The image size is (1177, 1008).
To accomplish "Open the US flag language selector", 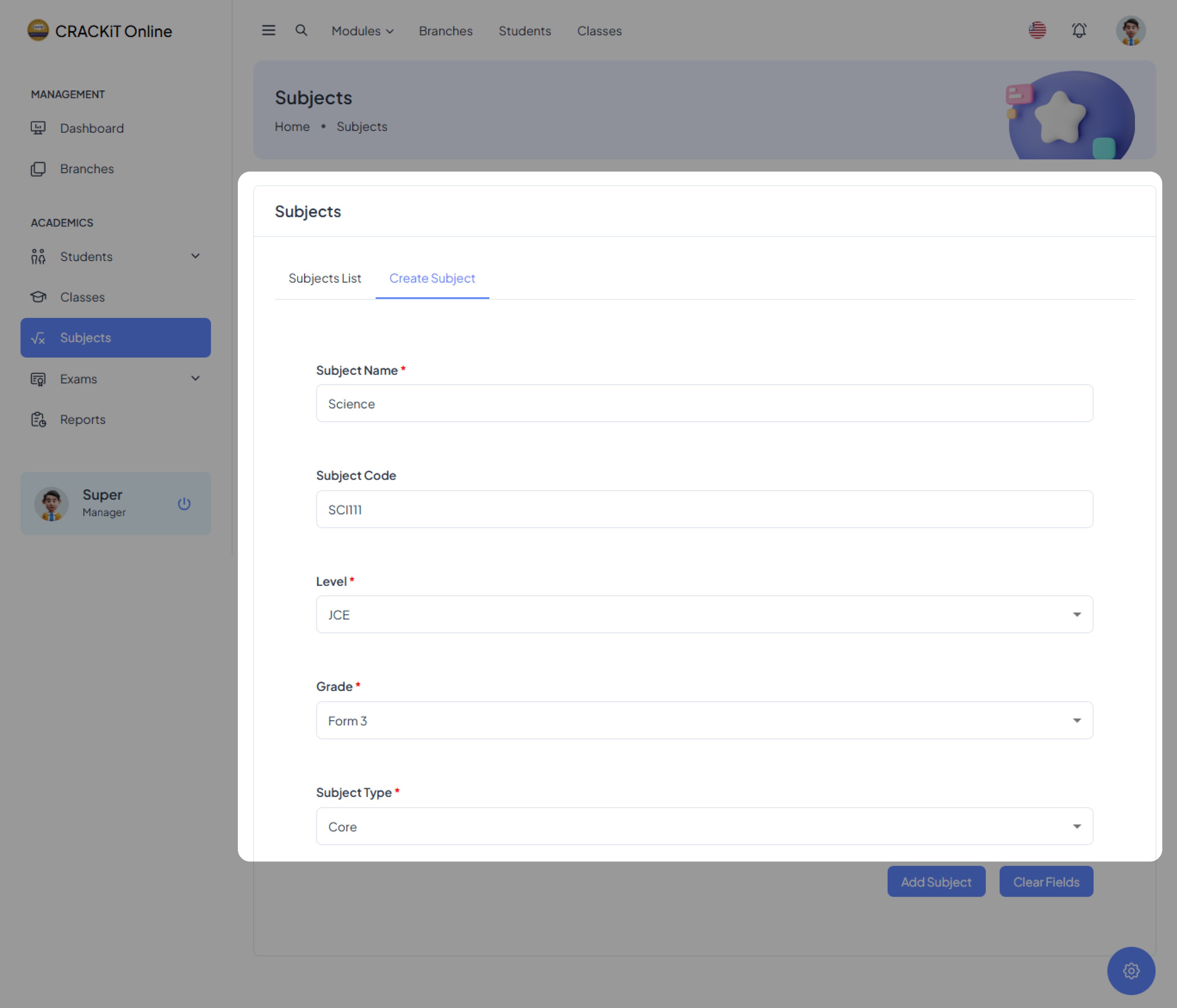I will pyautogui.click(x=1037, y=31).
